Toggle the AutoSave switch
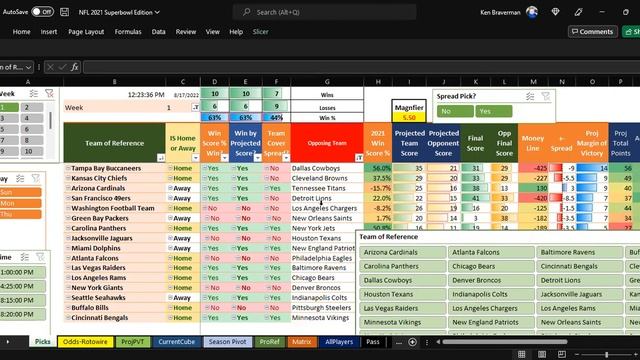 pos(42,12)
